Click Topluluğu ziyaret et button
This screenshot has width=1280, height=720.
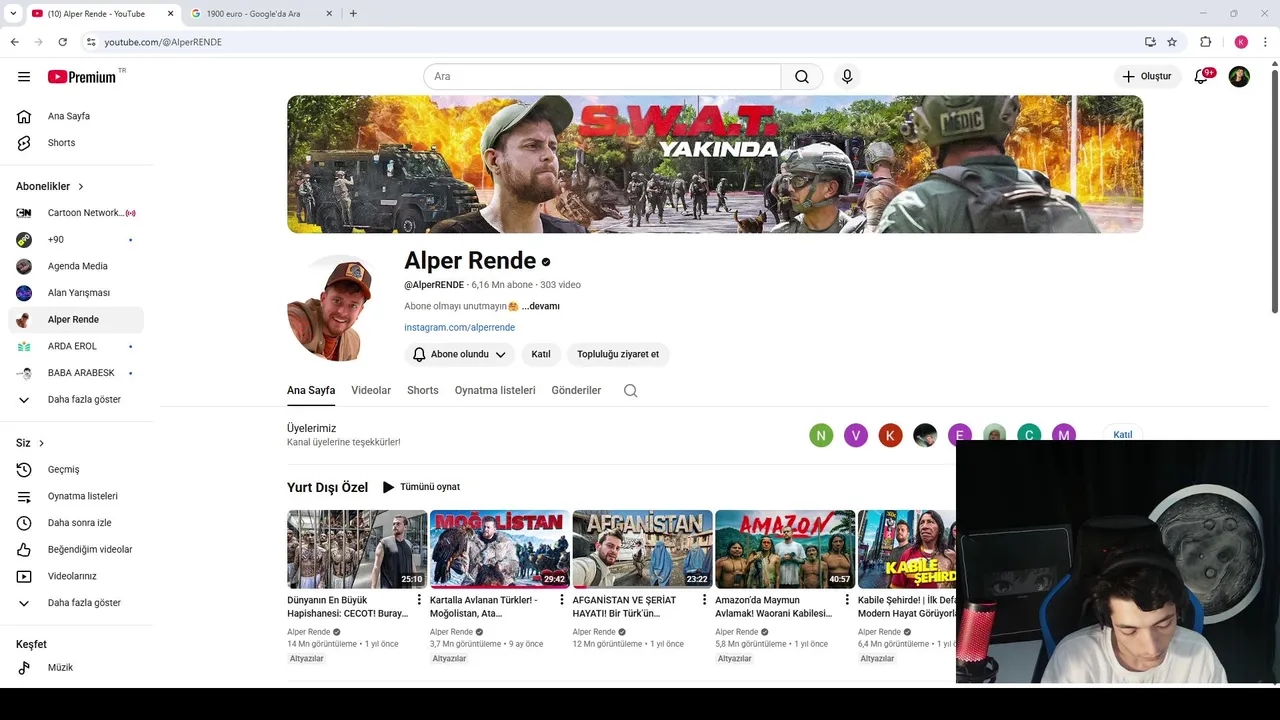tap(618, 354)
